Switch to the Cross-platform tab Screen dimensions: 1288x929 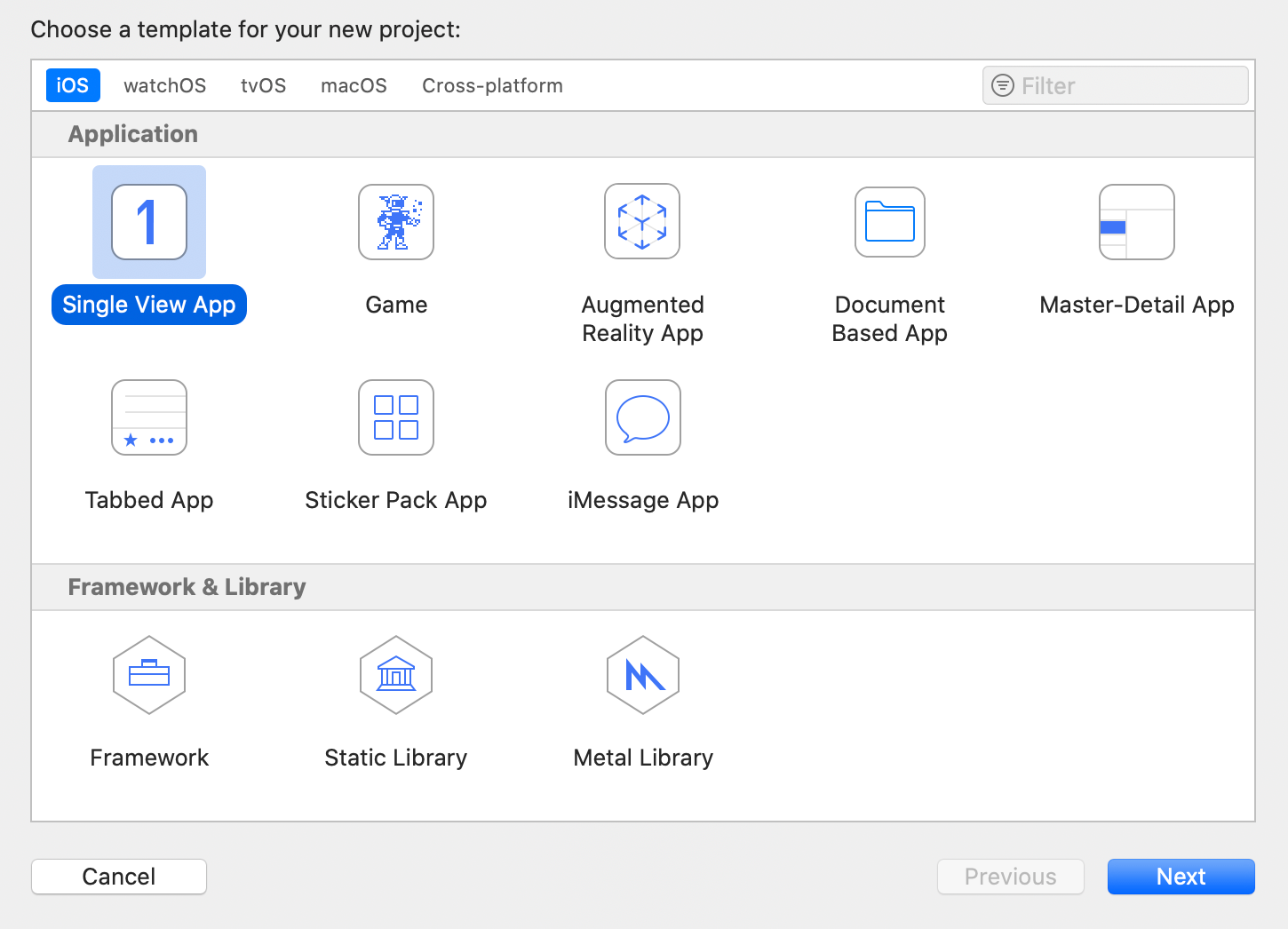click(x=492, y=85)
